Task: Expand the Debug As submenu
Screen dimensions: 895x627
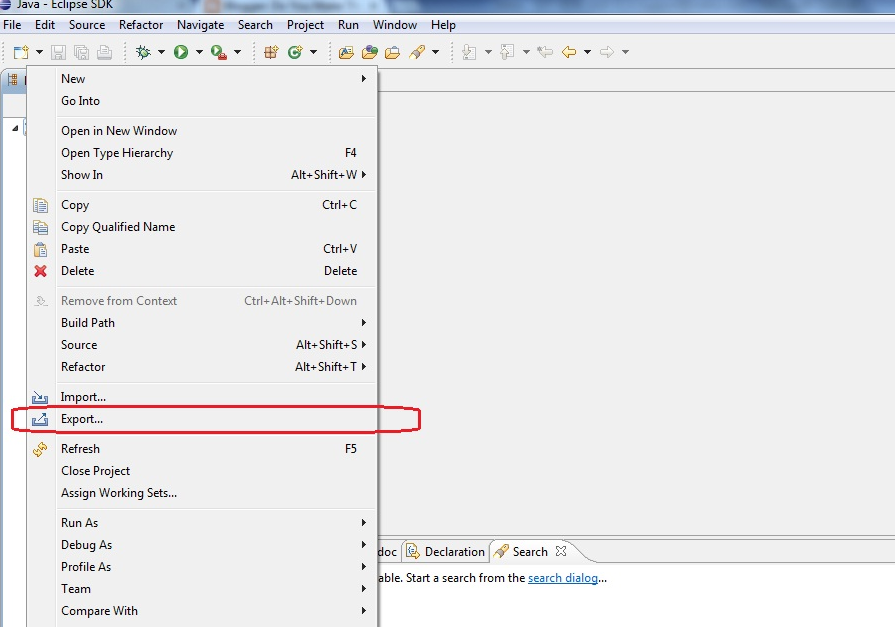Action: pyautogui.click(x=201, y=545)
